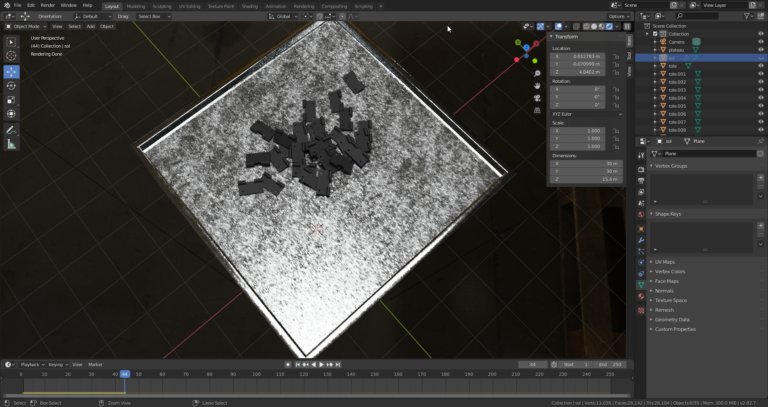Click the Pan view hand icon
Screen dimensions: 768x407
[x=537, y=86]
